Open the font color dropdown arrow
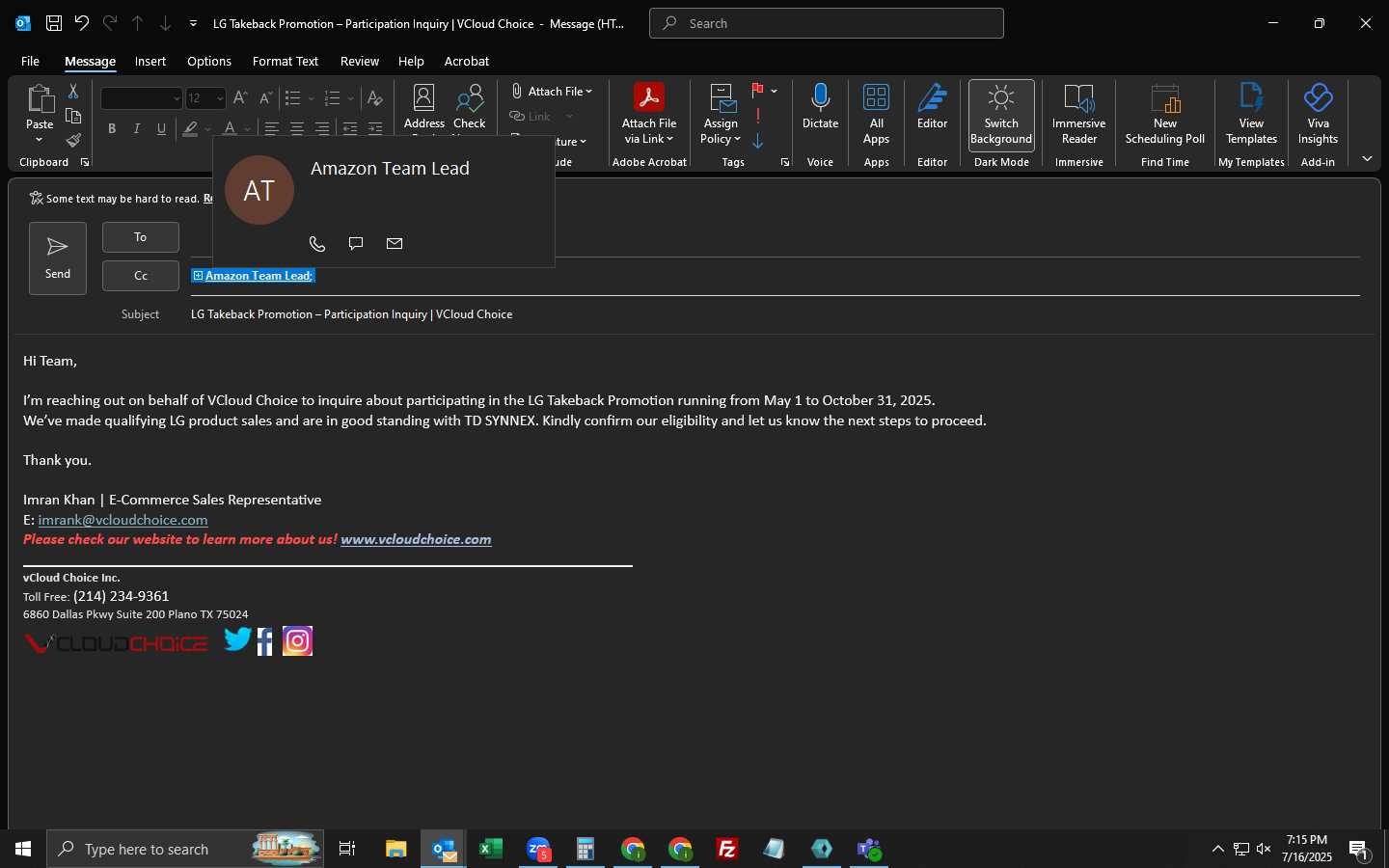 click(247, 128)
